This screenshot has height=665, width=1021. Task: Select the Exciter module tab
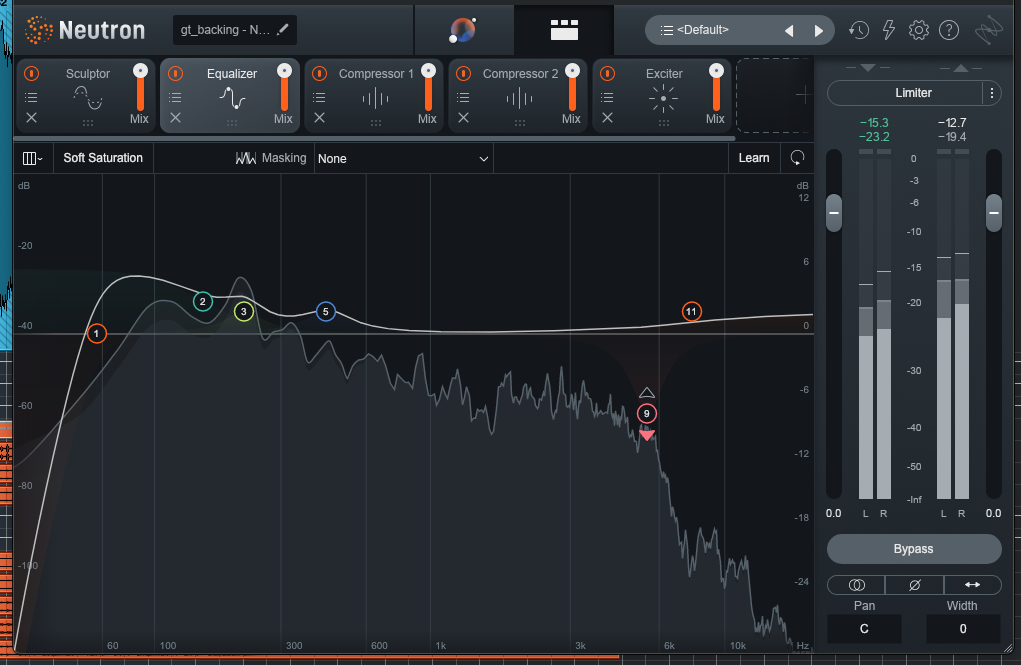[663, 96]
